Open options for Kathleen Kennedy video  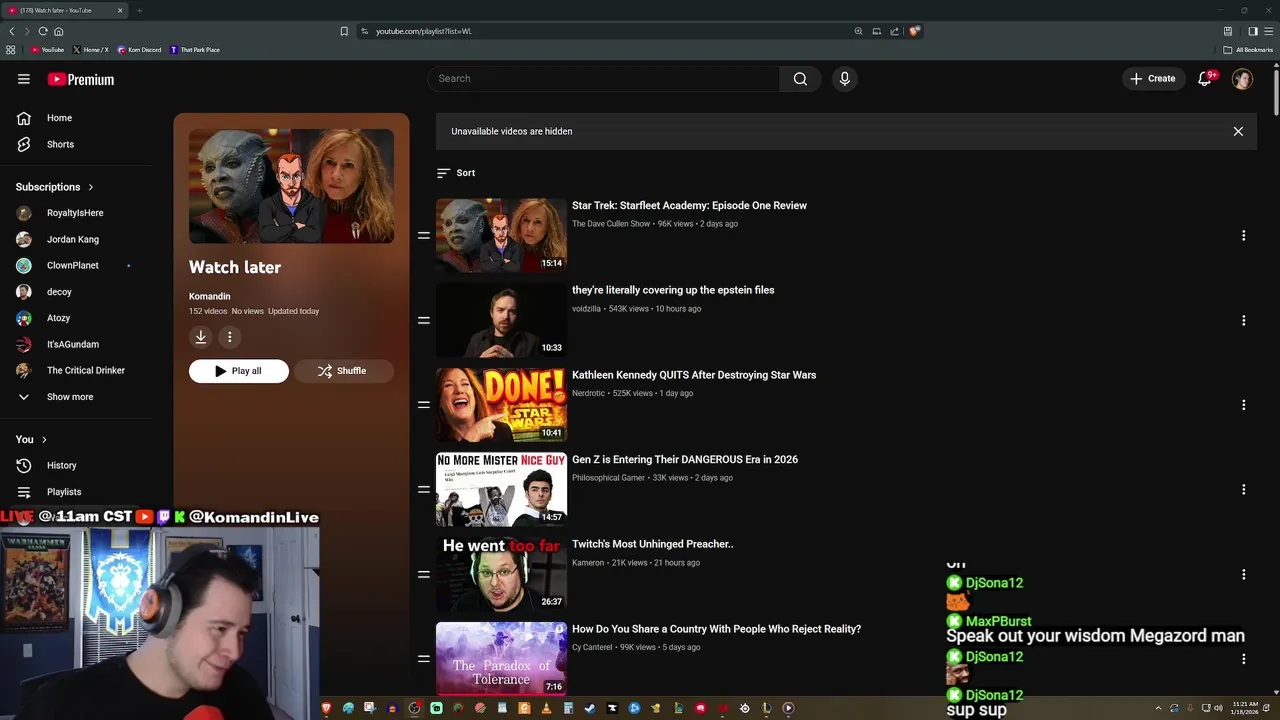(1244, 405)
